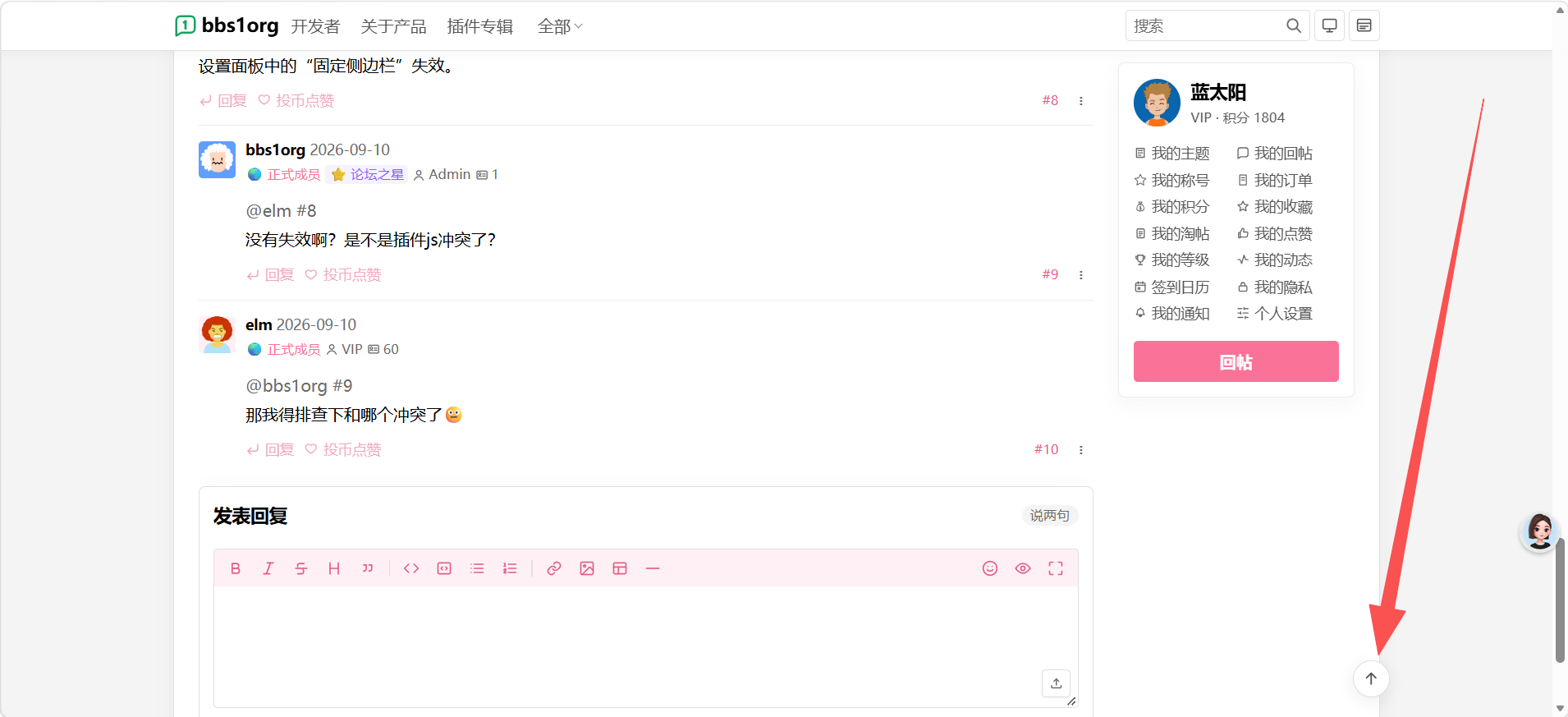Click 投币点赞 under post #10

[343, 450]
